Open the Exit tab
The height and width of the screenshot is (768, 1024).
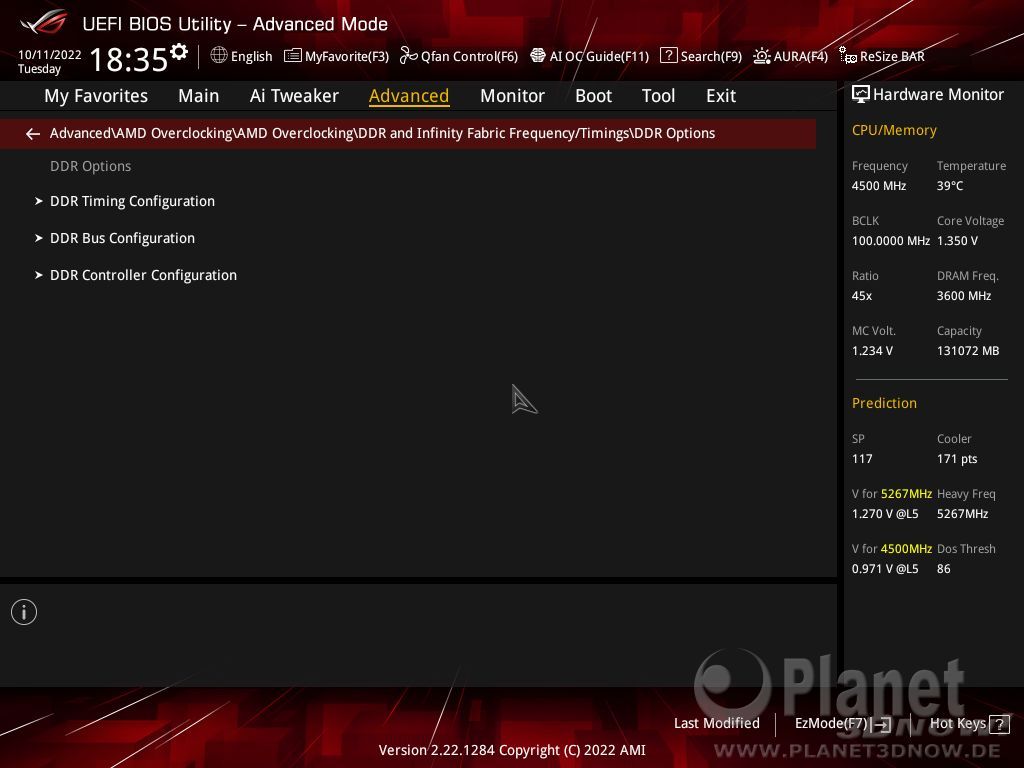click(721, 96)
